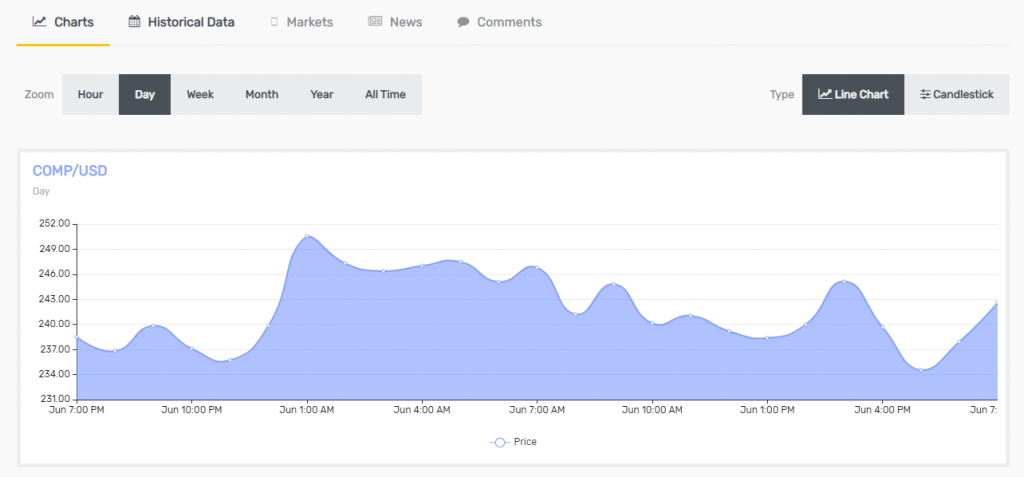The width and height of the screenshot is (1024, 477).
Task: Click the peak data point near Jun 1:00 AM
Action: tap(307, 236)
